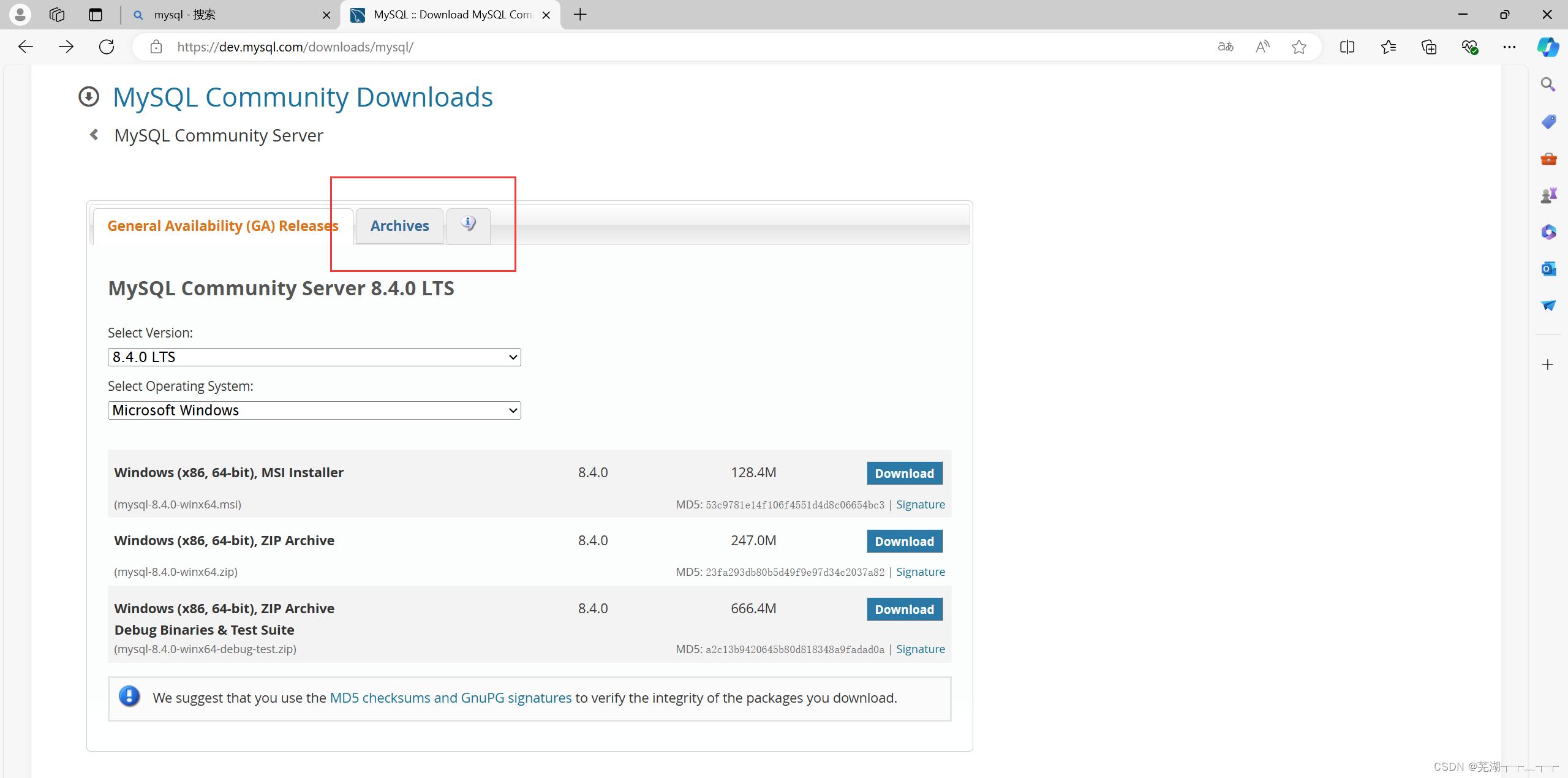Open the workspaces icon in title bar
This screenshot has height=778, width=1568.
57,14
